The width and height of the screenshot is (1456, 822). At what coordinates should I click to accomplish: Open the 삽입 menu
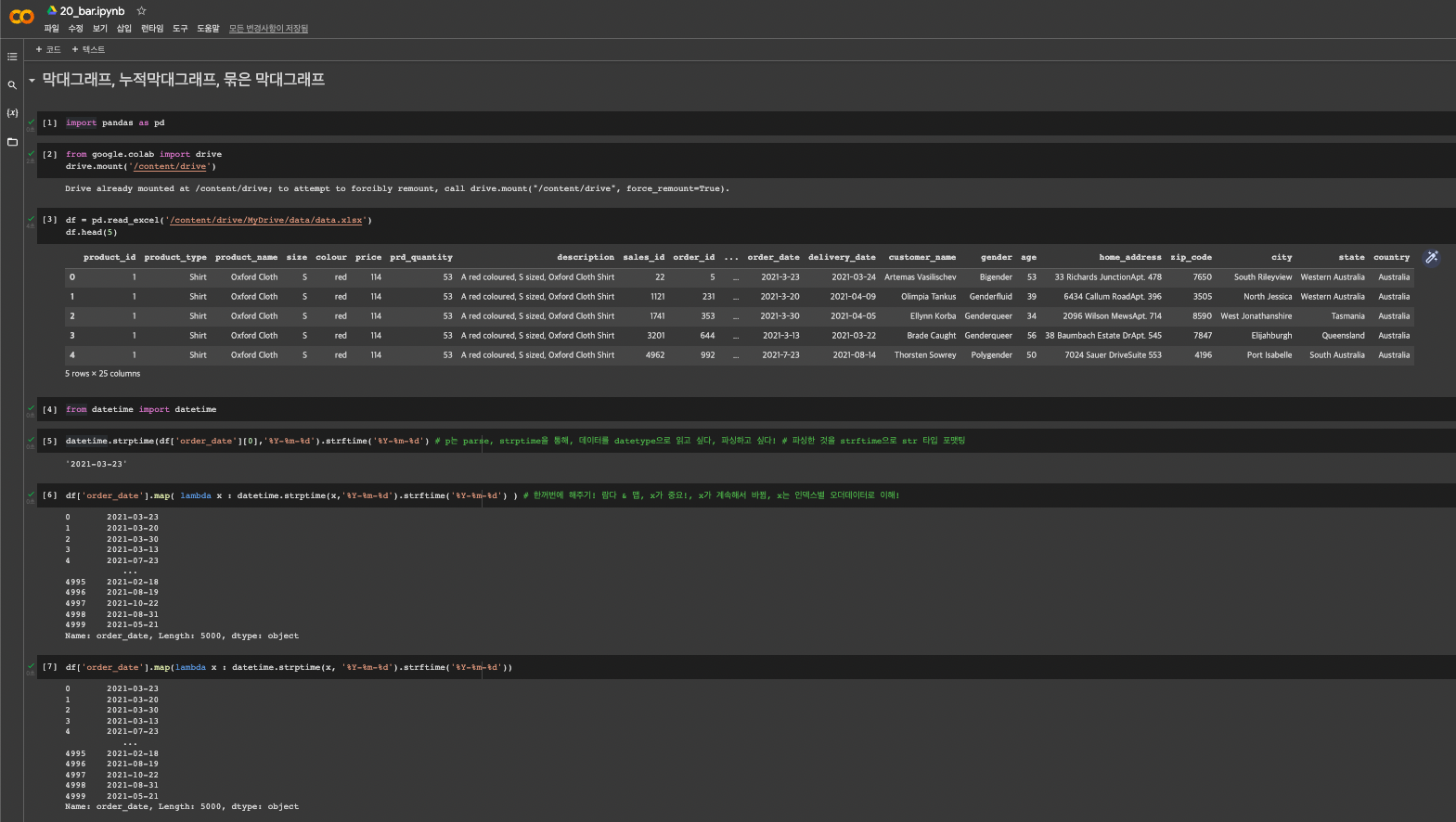click(x=123, y=29)
